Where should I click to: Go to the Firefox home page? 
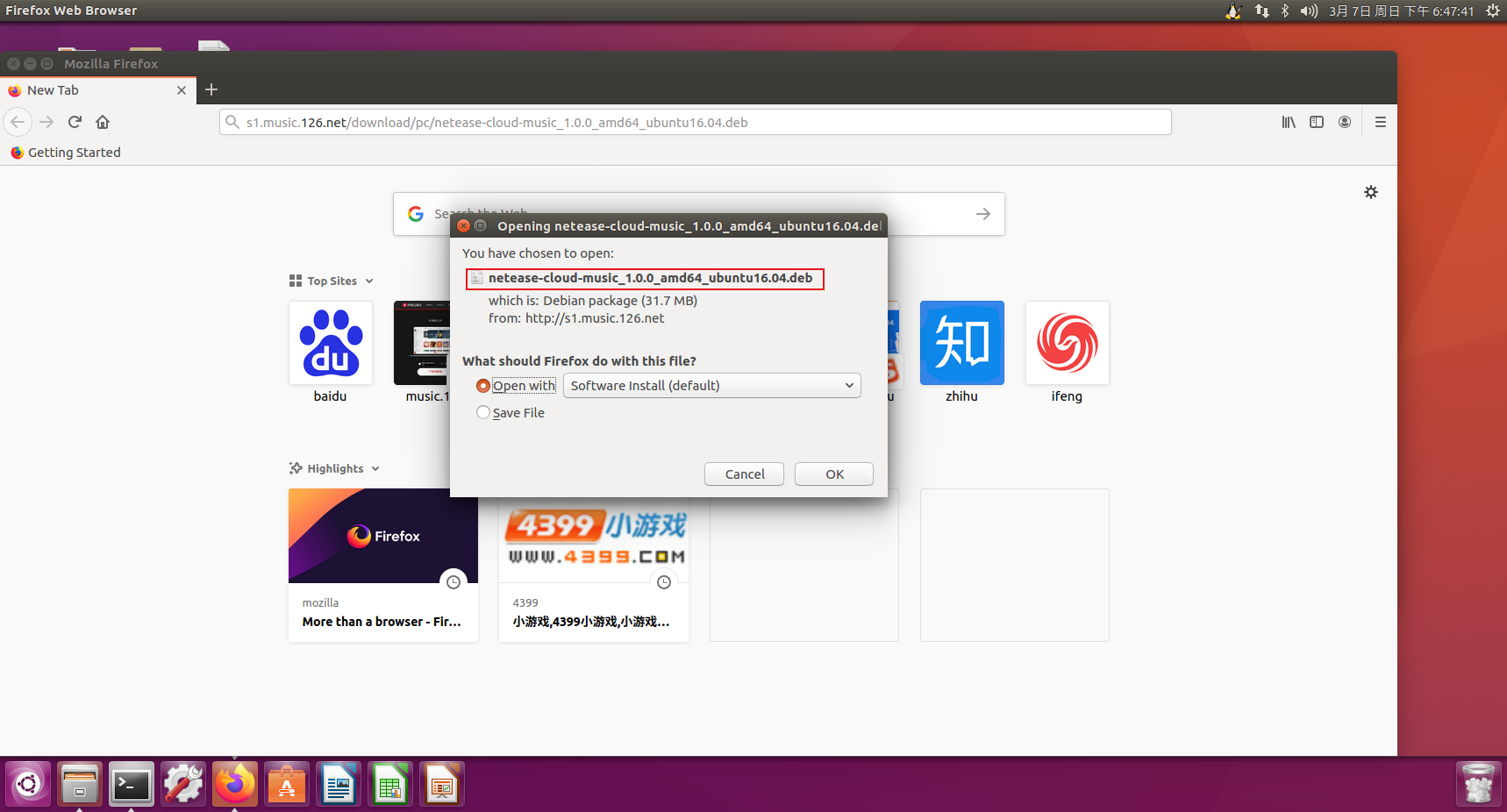pos(103,122)
